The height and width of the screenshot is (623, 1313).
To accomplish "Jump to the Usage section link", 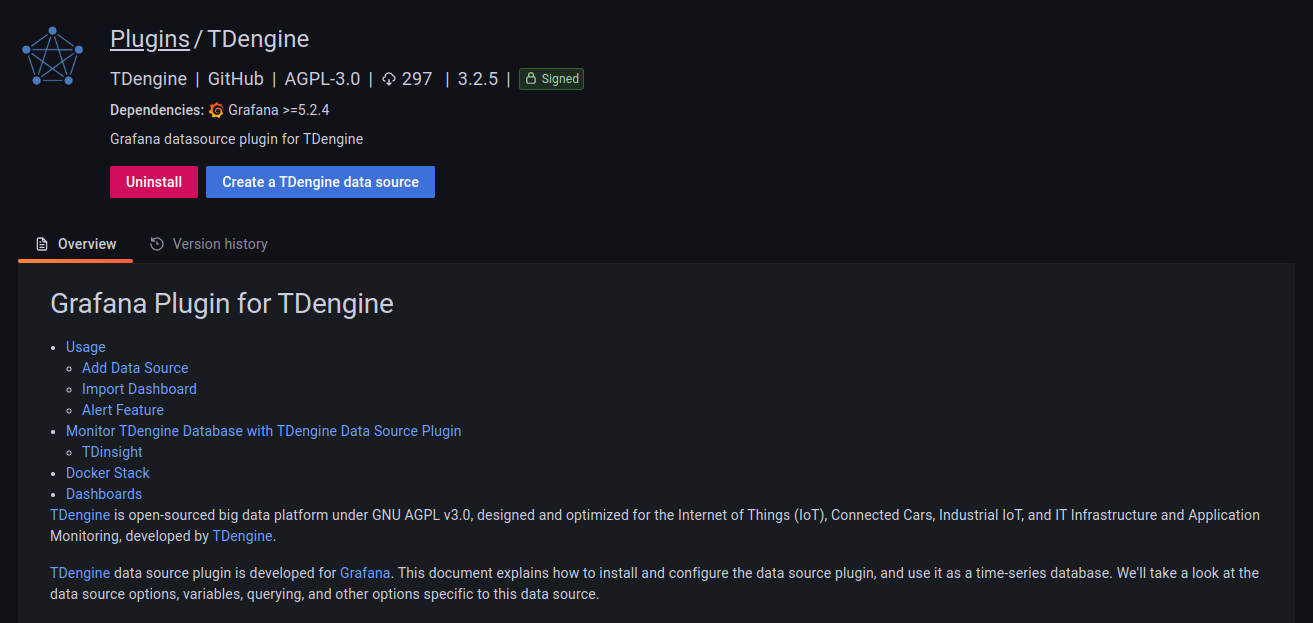I will point(85,347).
